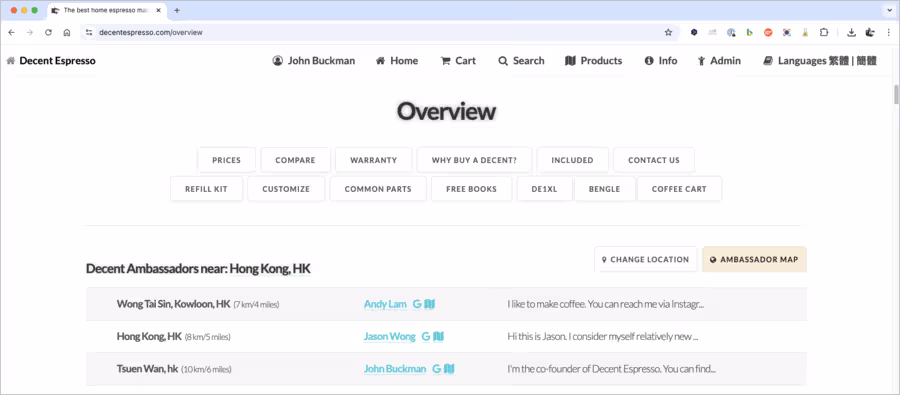This screenshot has height=395, width=900.
Task: Open the Andy Lam ambassador link
Action: tap(386, 304)
